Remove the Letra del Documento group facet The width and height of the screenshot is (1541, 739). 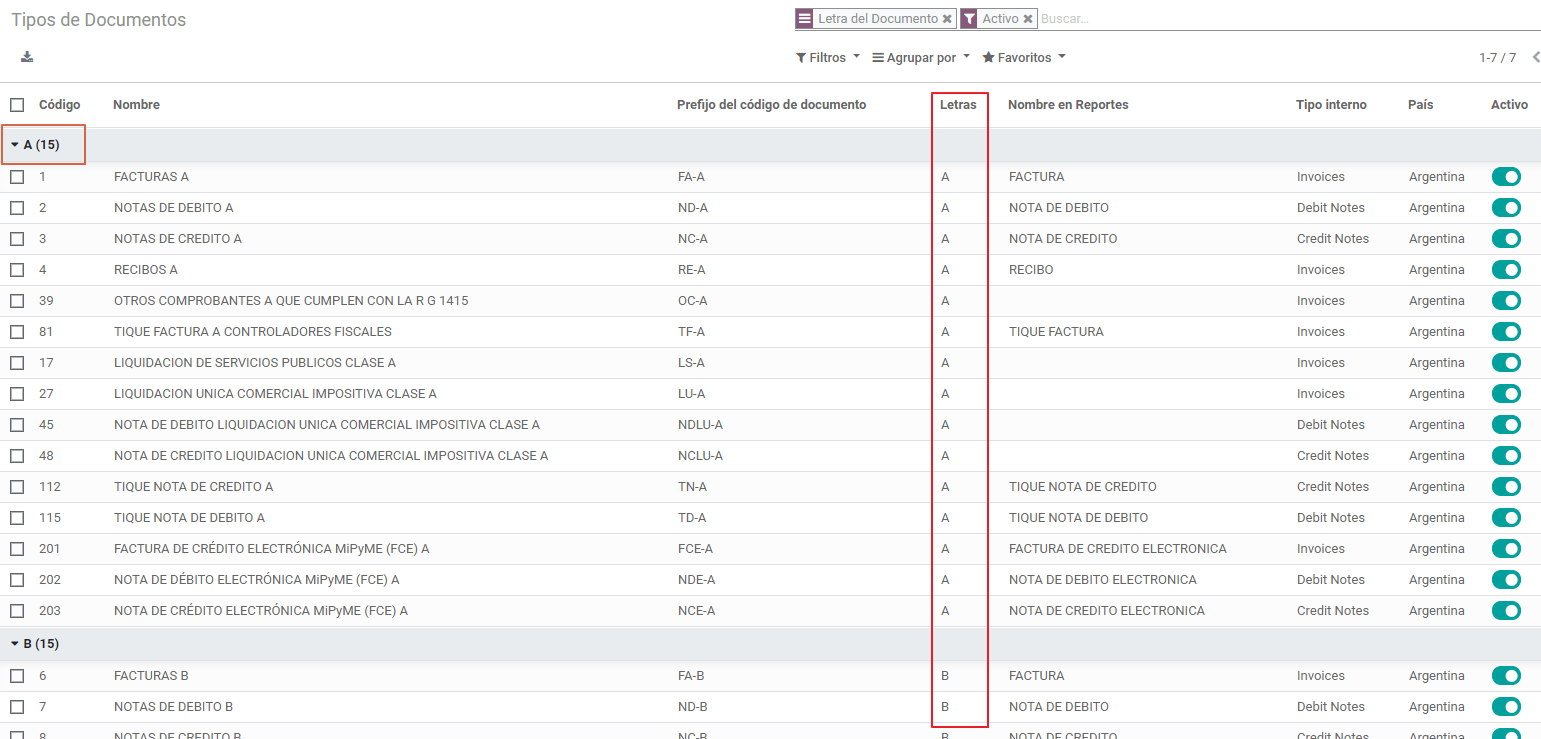coord(947,19)
